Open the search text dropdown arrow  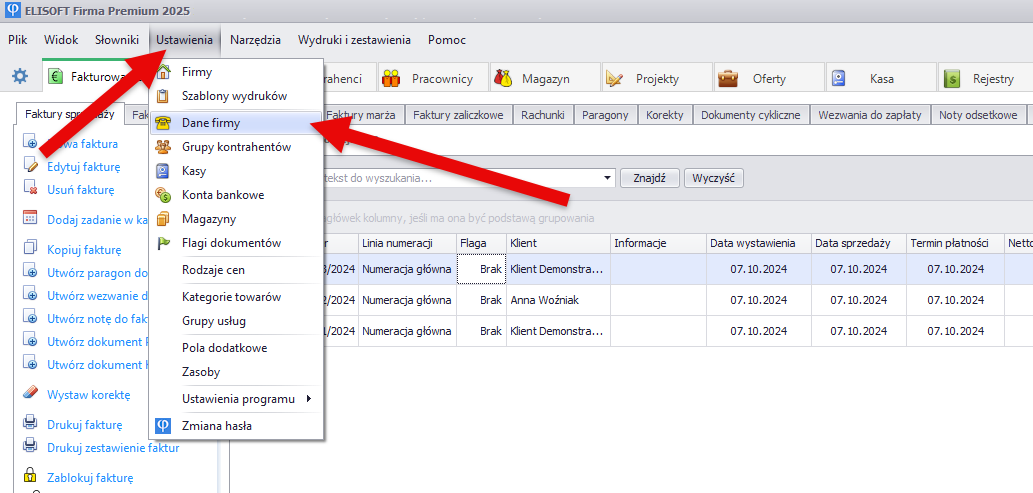[609, 179]
